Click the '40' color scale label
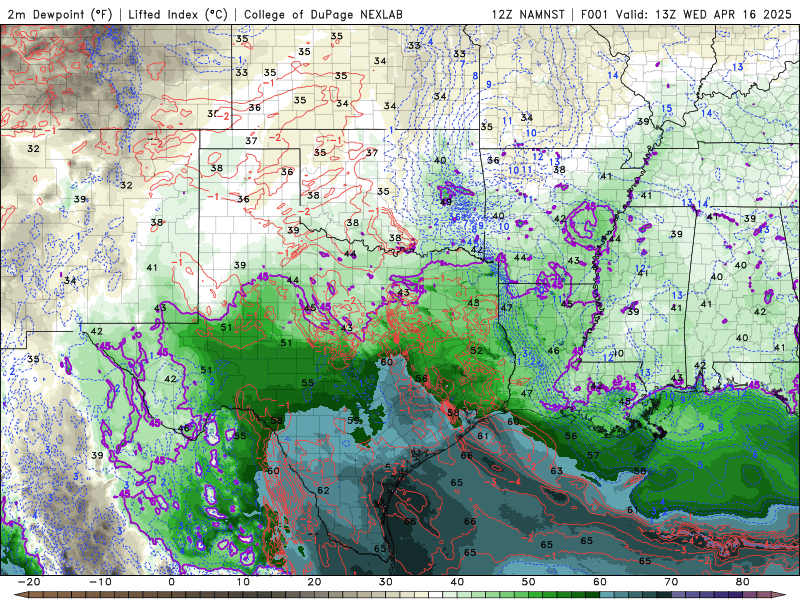Viewport: 800px width, 600px height. (x=457, y=582)
